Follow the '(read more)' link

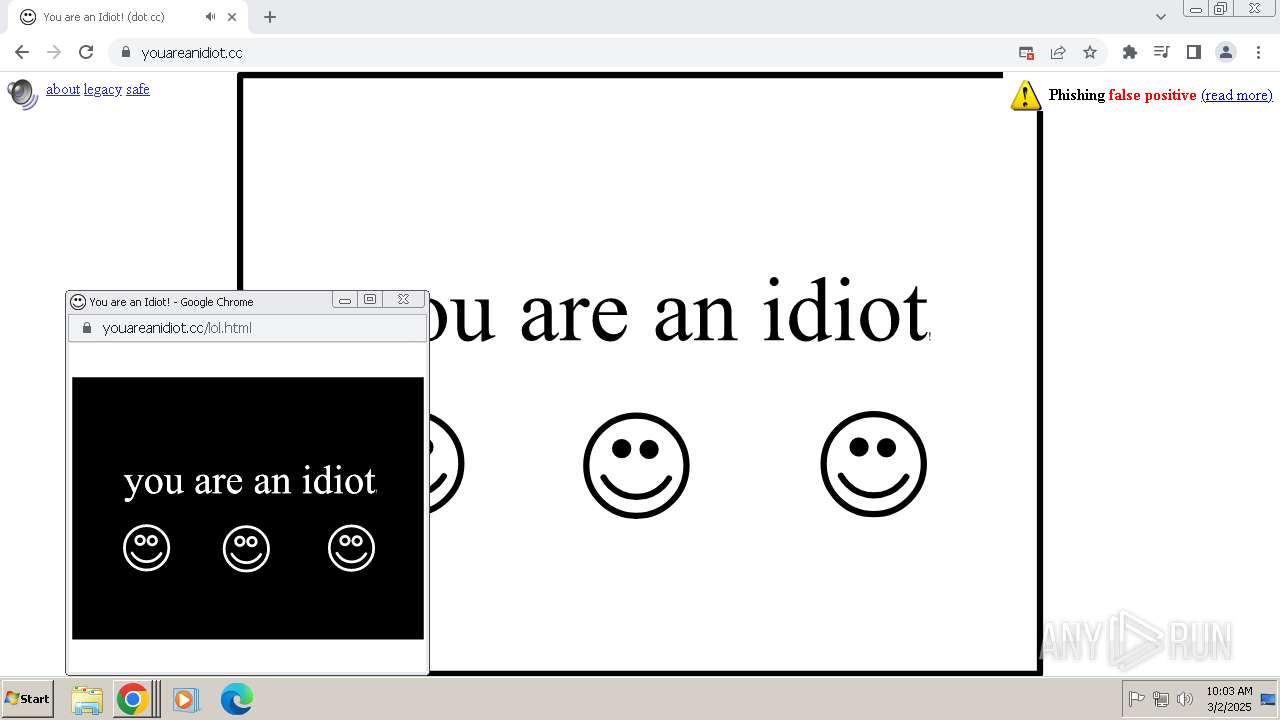tap(1237, 95)
